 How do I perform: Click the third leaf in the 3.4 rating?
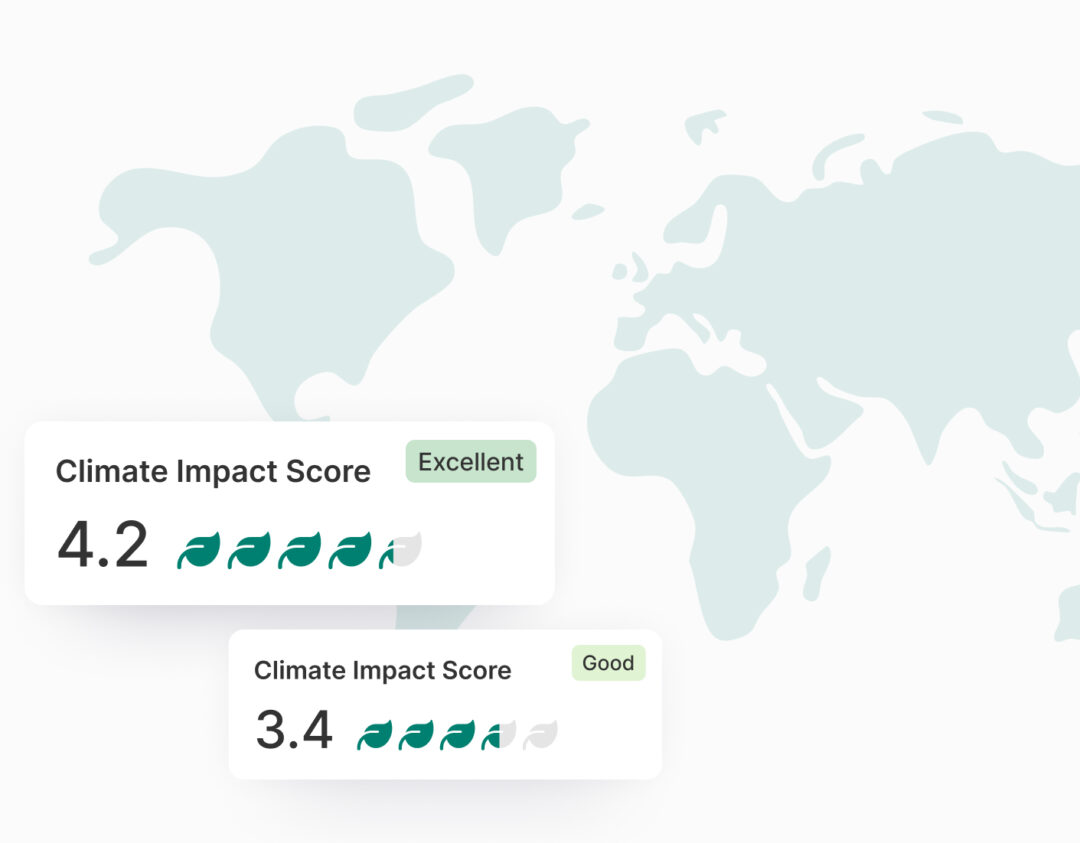(458, 735)
